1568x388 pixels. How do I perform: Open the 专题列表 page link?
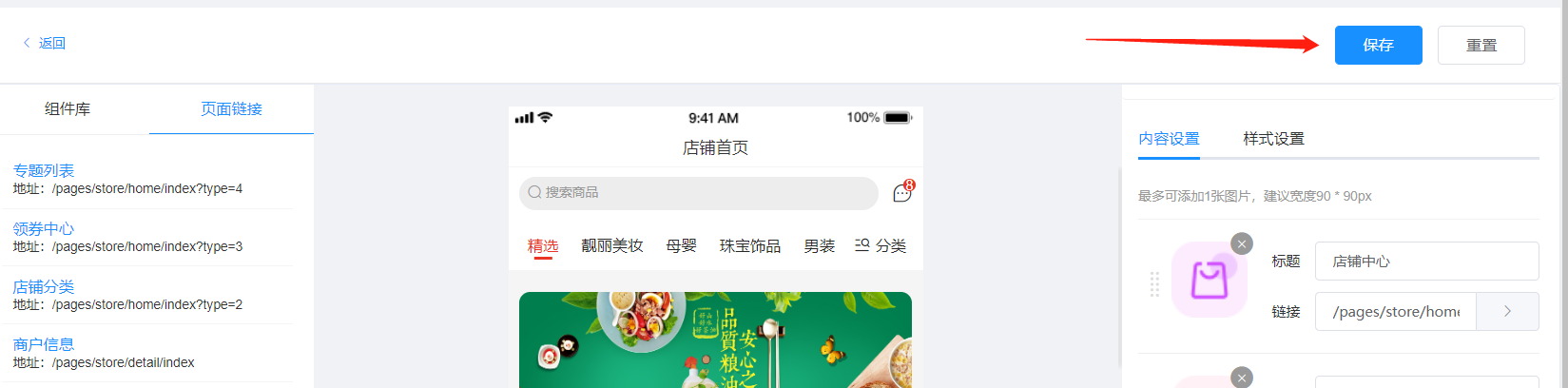tap(44, 170)
